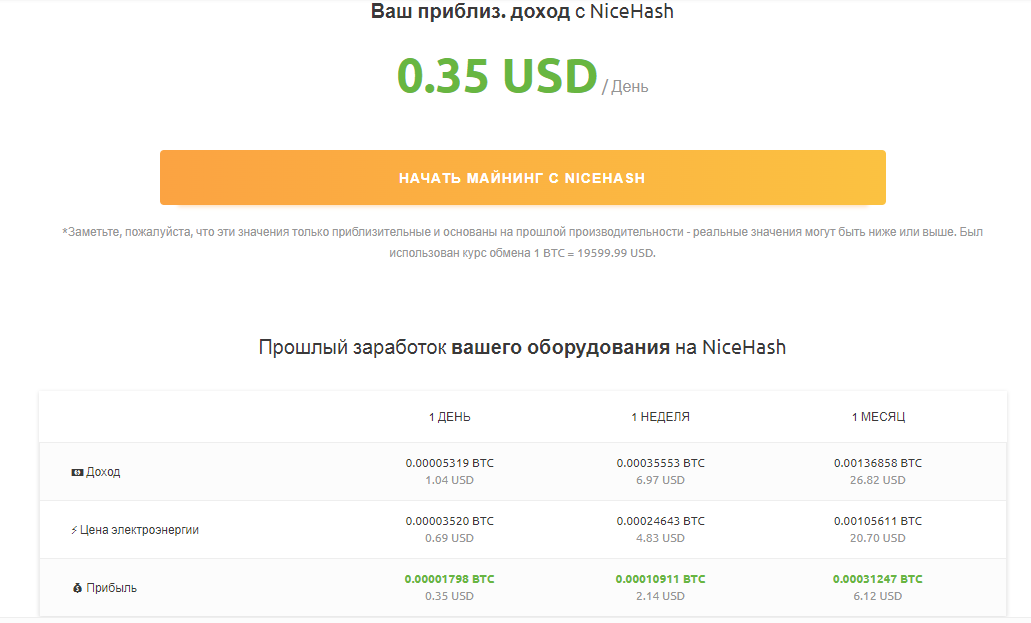This screenshot has width=1031, height=623.
Task: Select the 1 ДЕНЬ column header
Action: click(449, 417)
